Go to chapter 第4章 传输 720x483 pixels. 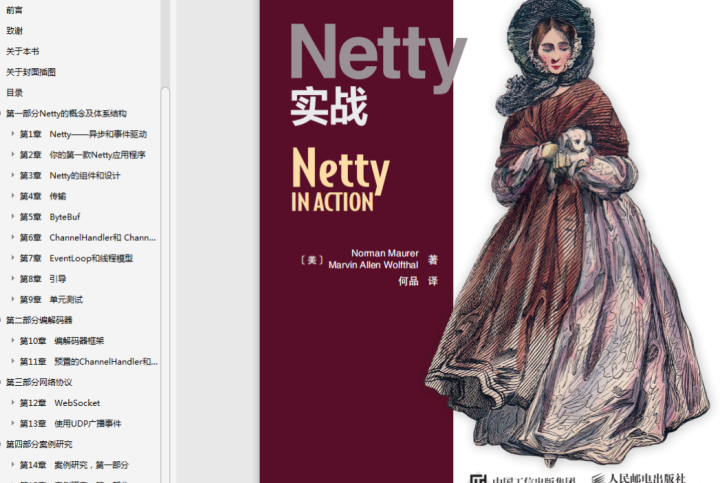[43, 196]
